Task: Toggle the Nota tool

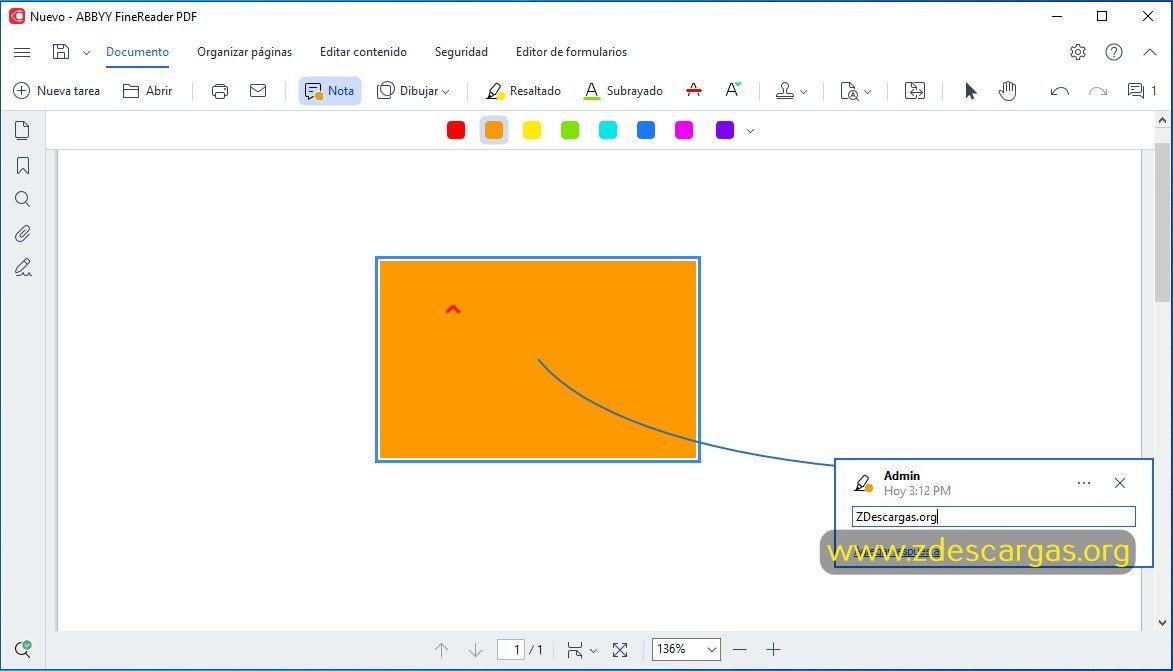Action: [330, 91]
